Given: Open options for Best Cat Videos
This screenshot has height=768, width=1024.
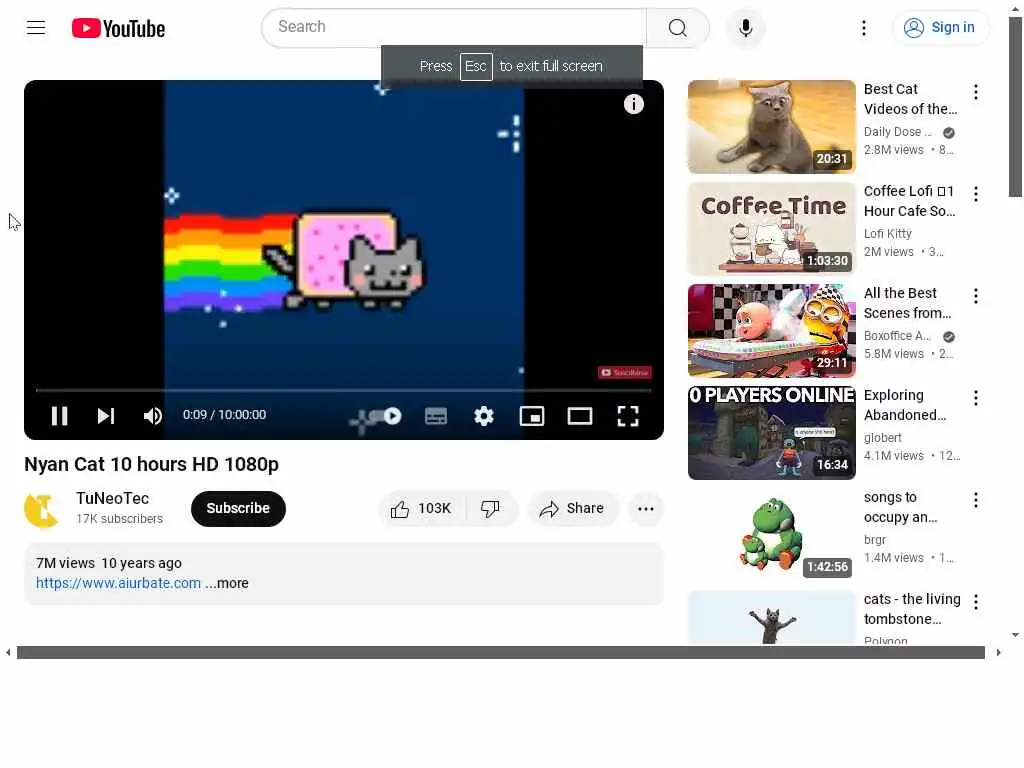Looking at the screenshot, I should [x=976, y=92].
